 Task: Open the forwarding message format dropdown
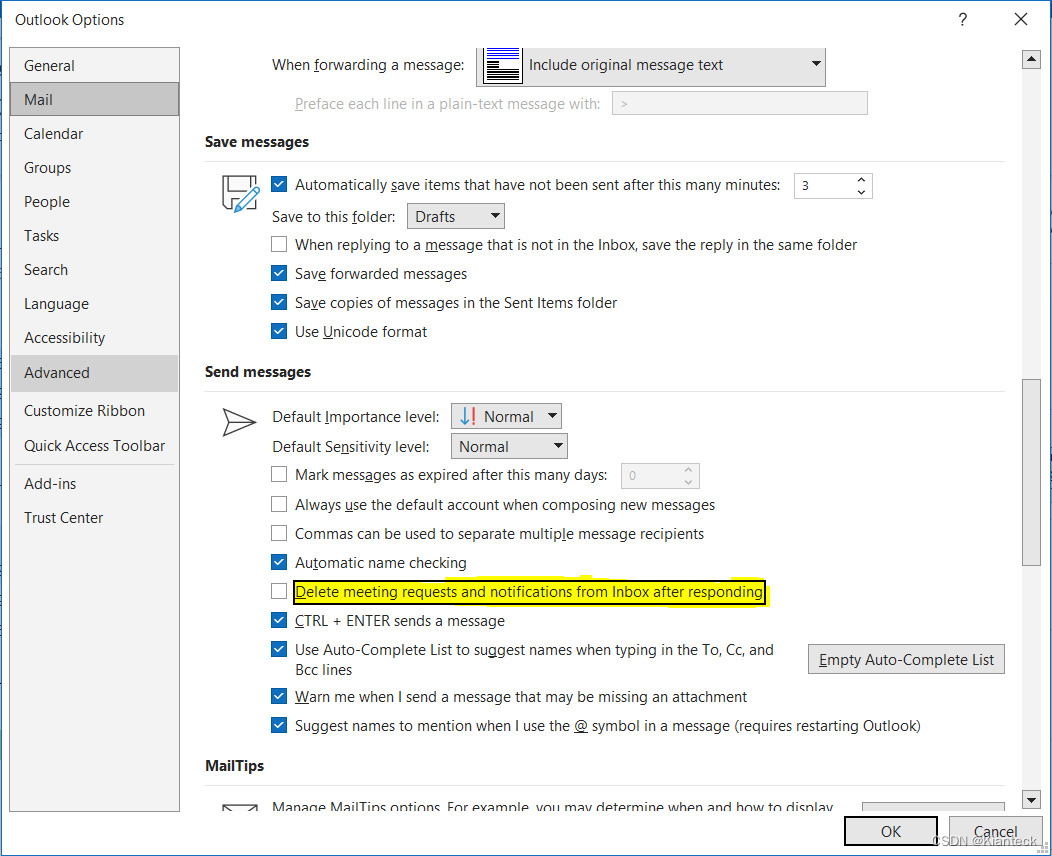(x=651, y=66)
